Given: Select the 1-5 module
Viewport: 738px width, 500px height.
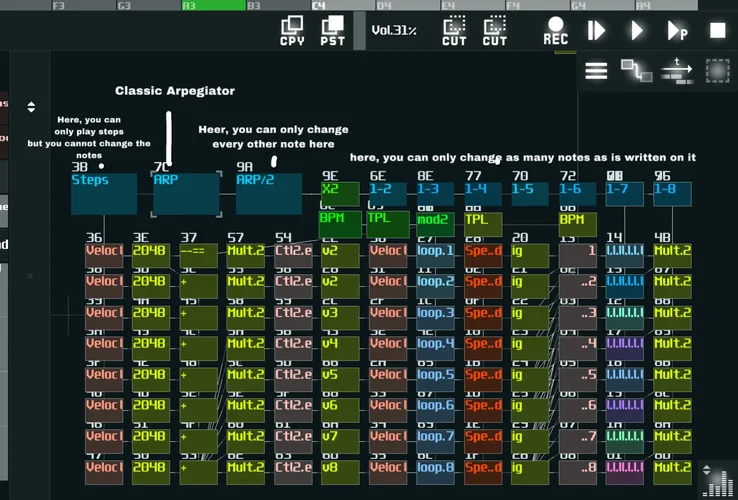Looking at the screenshot, I should [530, 194].
